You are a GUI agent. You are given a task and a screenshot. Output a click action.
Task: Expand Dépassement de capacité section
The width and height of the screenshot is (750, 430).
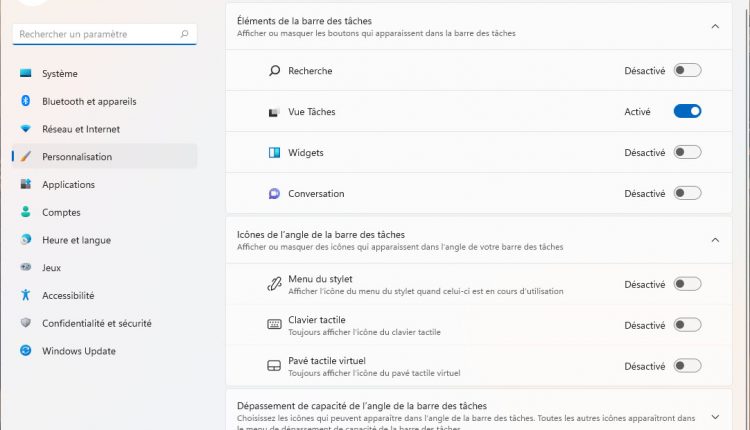tap(715, 416)
